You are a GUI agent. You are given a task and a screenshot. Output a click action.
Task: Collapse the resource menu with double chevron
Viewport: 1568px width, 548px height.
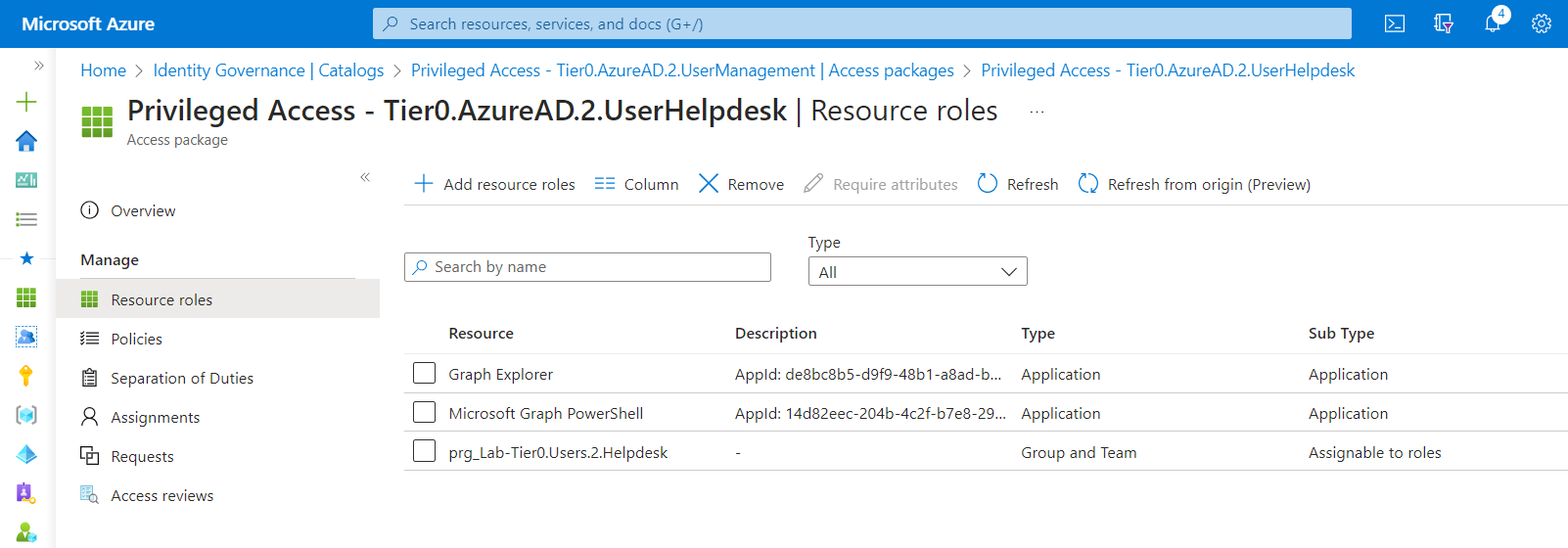pos(365,177)
